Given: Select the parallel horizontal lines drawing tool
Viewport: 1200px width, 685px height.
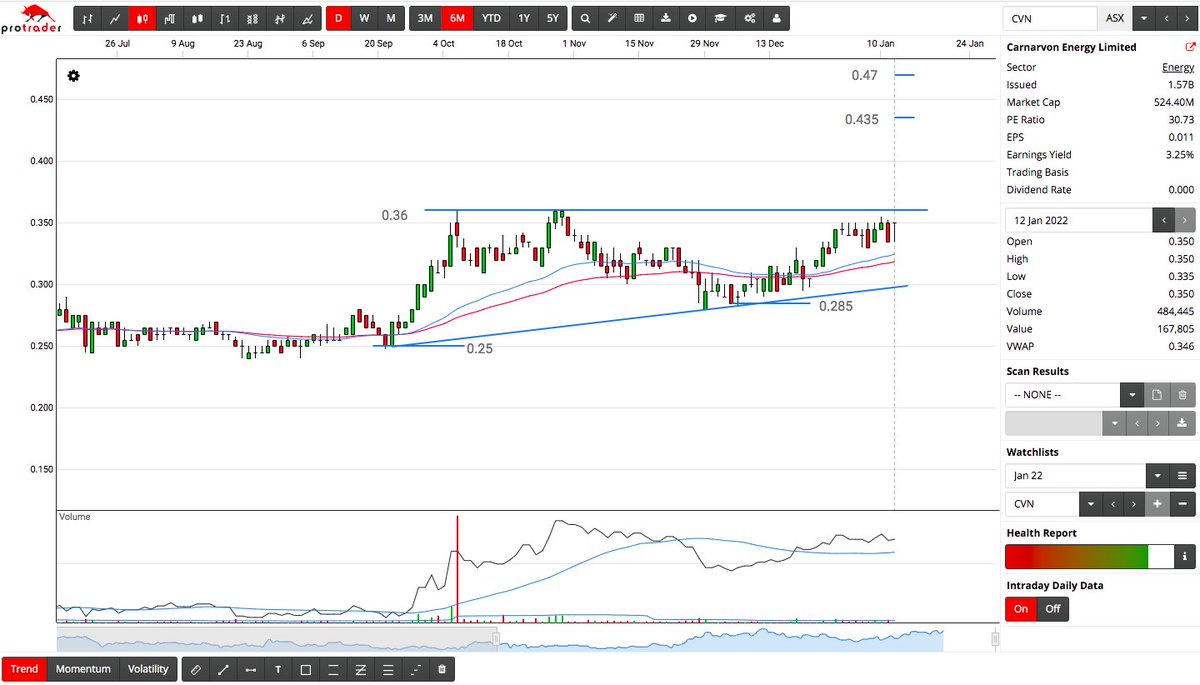Looking at the screenshot, I should coord(332,669).
